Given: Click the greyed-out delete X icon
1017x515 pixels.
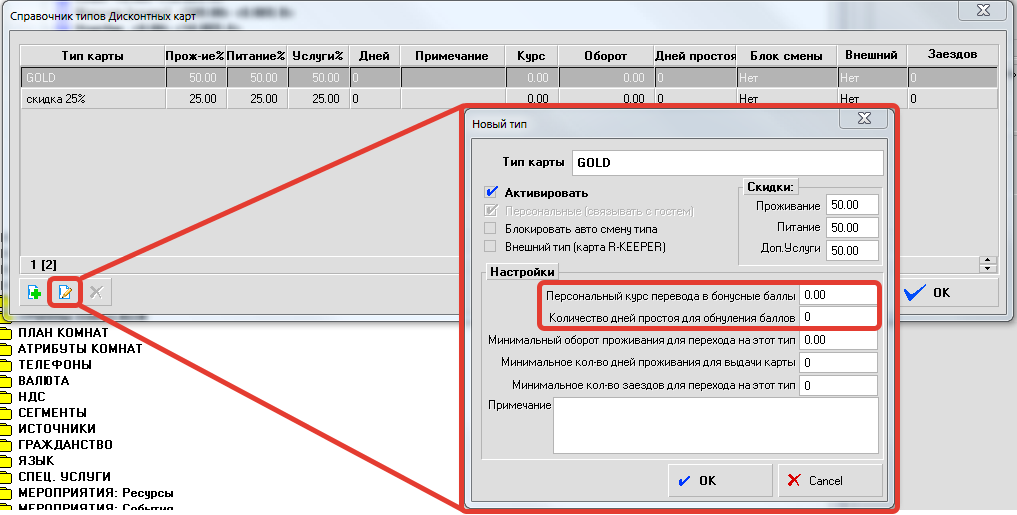Looking at the screenshot, I should 96,292.
